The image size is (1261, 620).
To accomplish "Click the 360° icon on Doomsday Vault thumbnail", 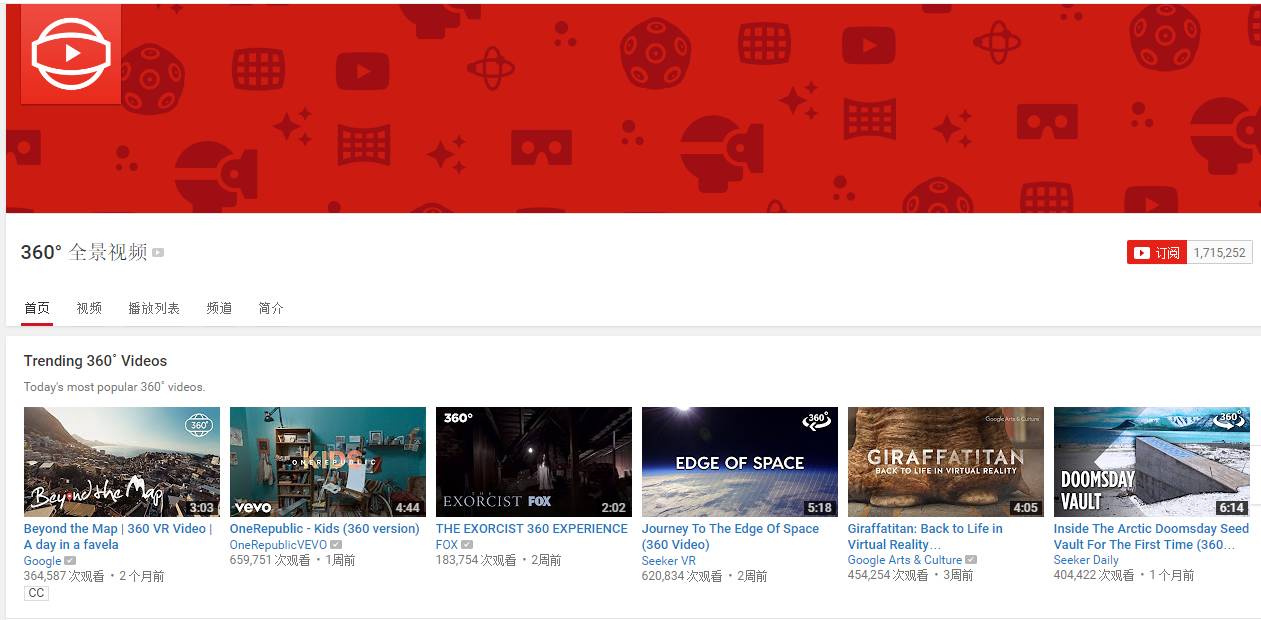I will click(x=1229, y=421).
